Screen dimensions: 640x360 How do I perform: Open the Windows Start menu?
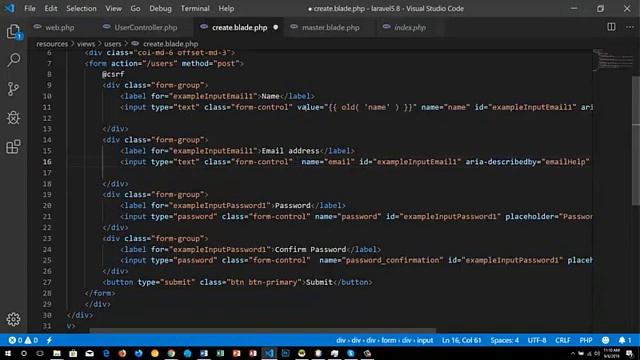tap(8, 353)
